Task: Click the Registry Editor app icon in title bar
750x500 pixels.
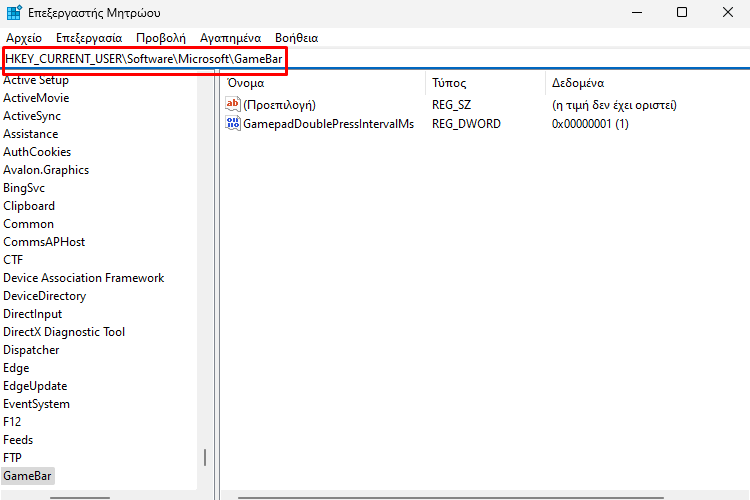Action: coord(14,13)
